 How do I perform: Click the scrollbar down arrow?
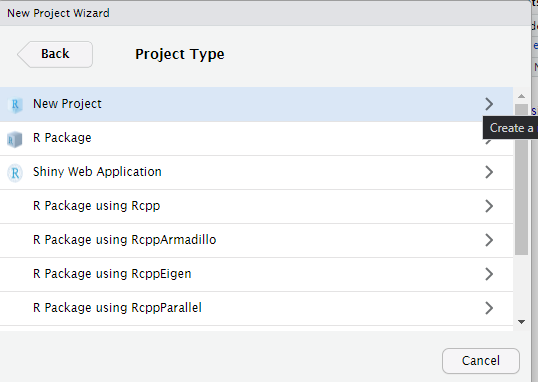(522, 322)
